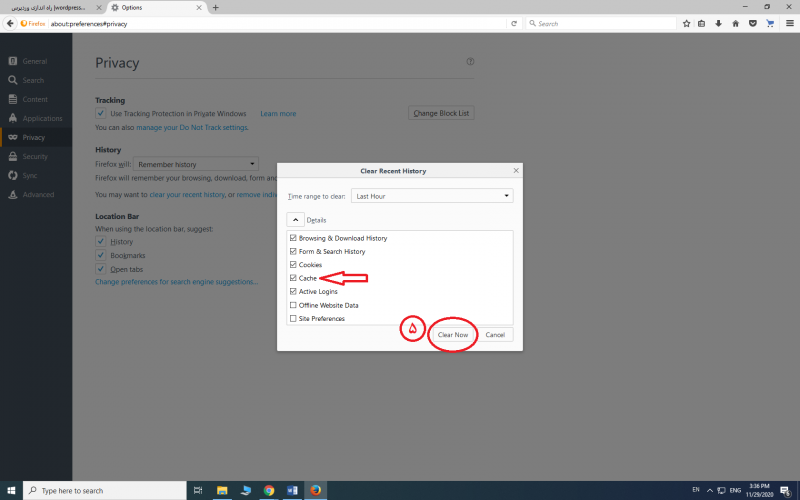Uncheck the Cache checkbox
800x500 pixels.
click(x=293, y=278)
